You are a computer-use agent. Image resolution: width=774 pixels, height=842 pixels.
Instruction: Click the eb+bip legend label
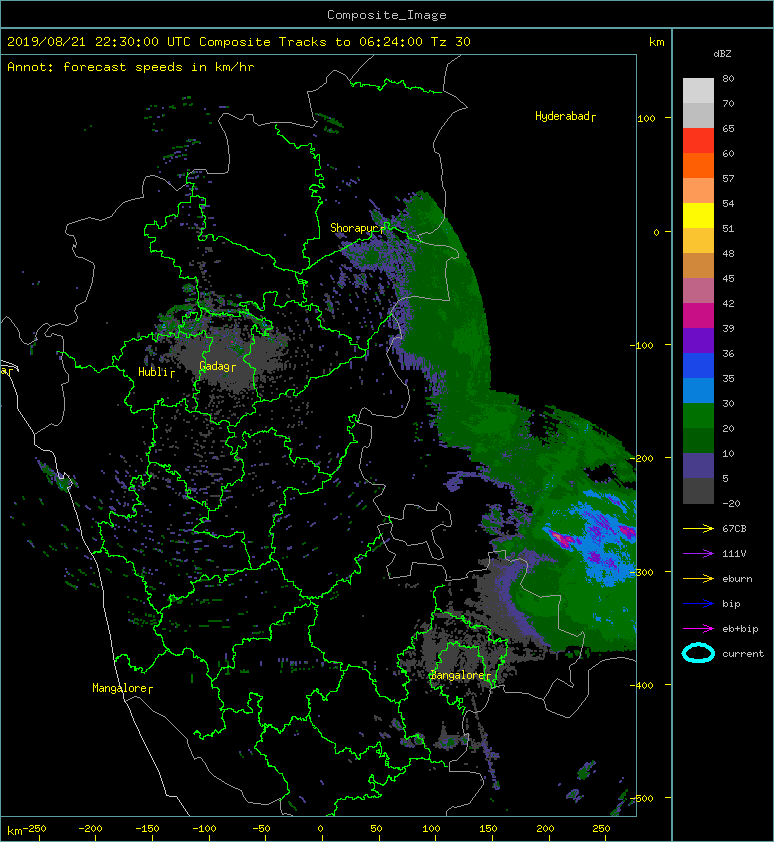pos(740,629)
